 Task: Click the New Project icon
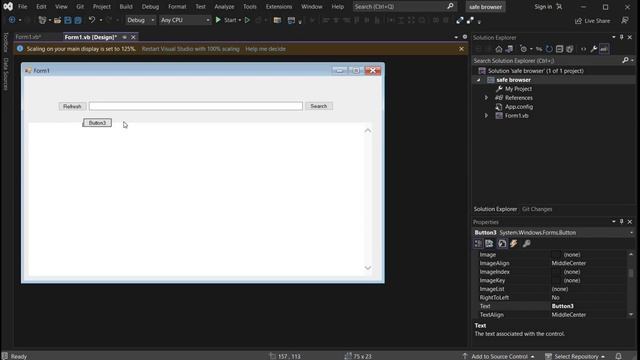point(42,20)
